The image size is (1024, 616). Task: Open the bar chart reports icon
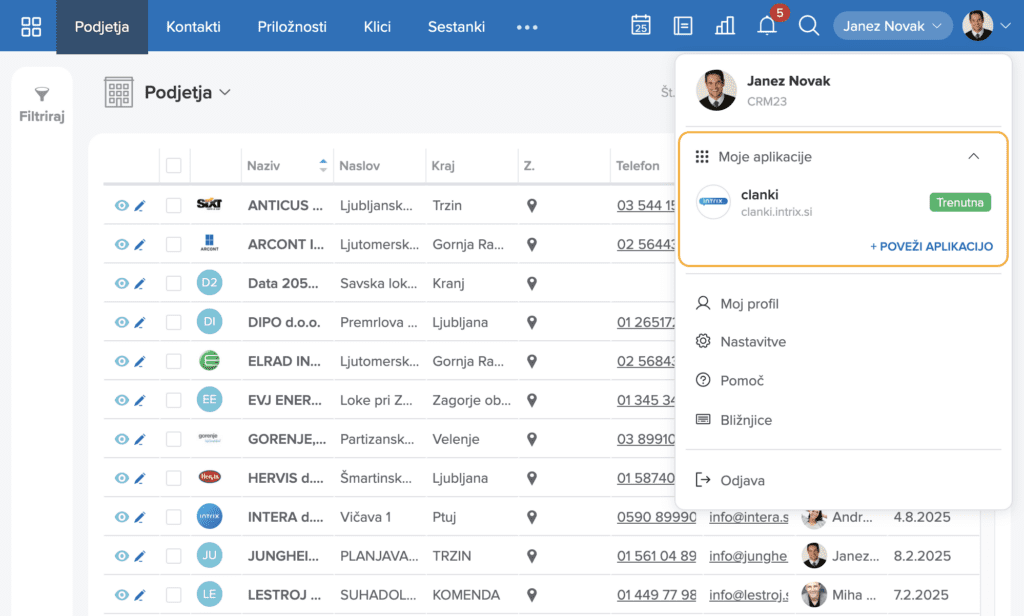point(725,26)
